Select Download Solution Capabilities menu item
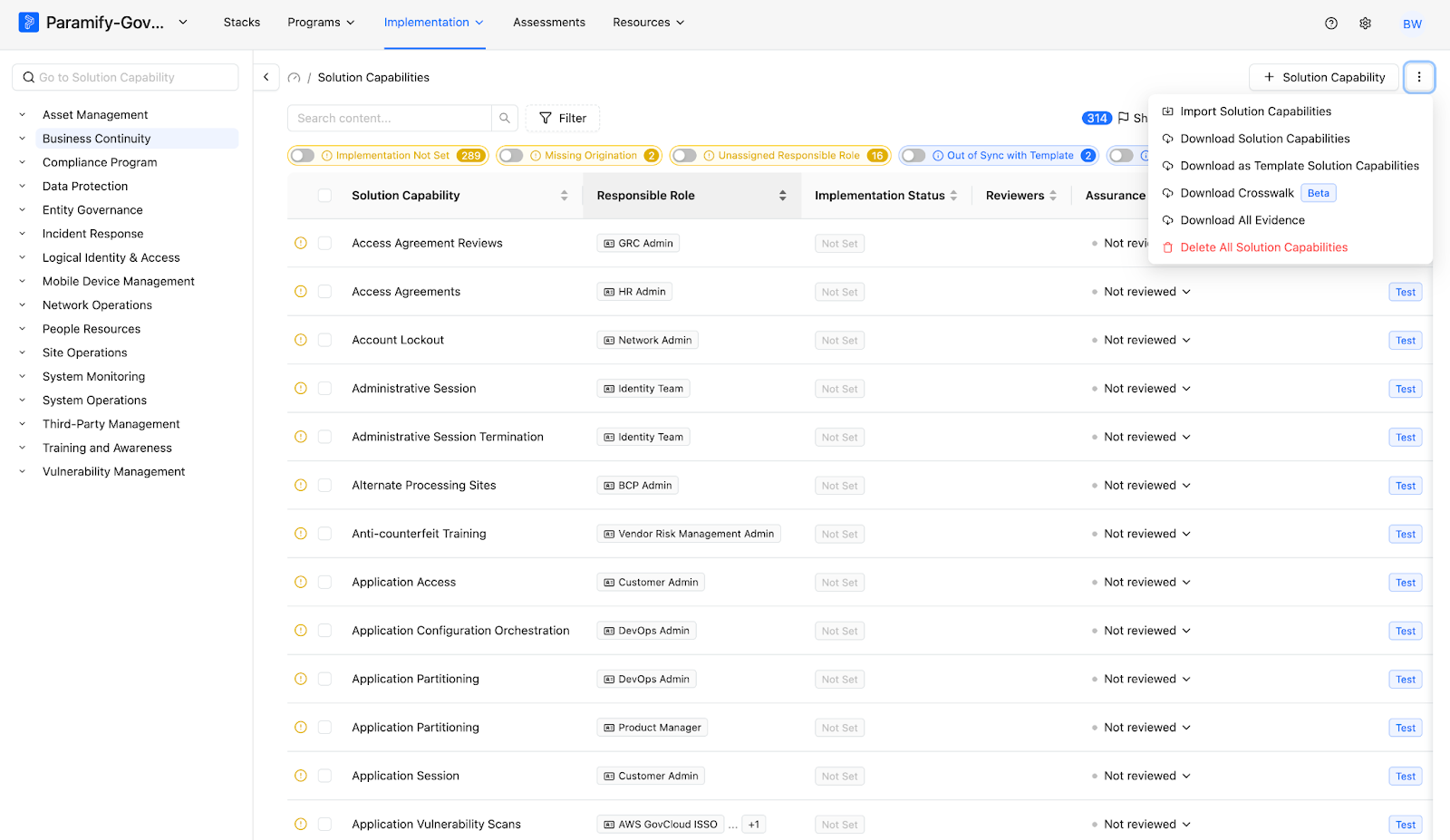 pos(1290,139)
